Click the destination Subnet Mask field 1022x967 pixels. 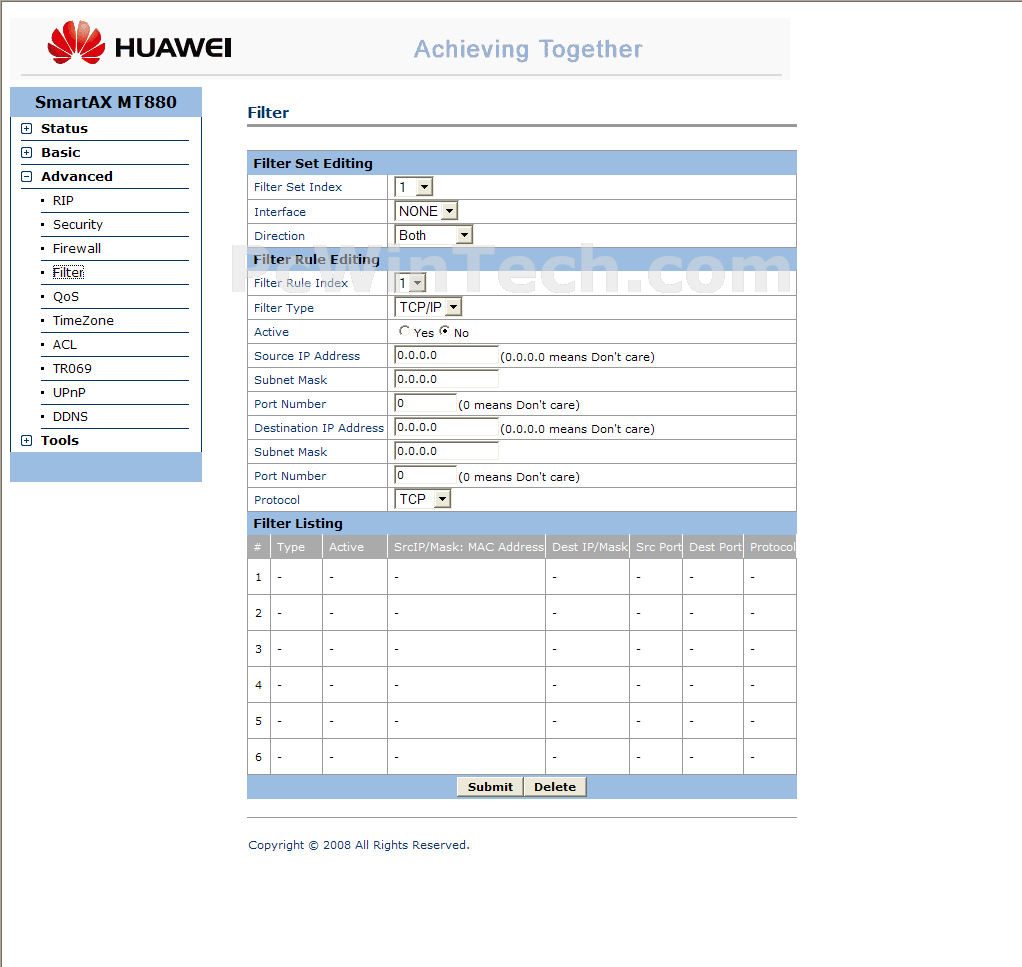coord(446,452)
